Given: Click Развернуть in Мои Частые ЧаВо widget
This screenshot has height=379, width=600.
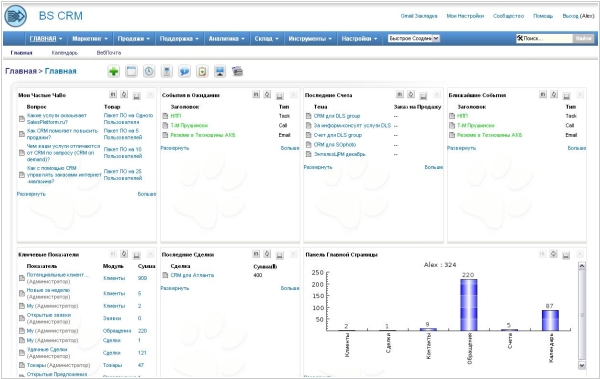Looking at the screenshot, I should coord(31,194).
